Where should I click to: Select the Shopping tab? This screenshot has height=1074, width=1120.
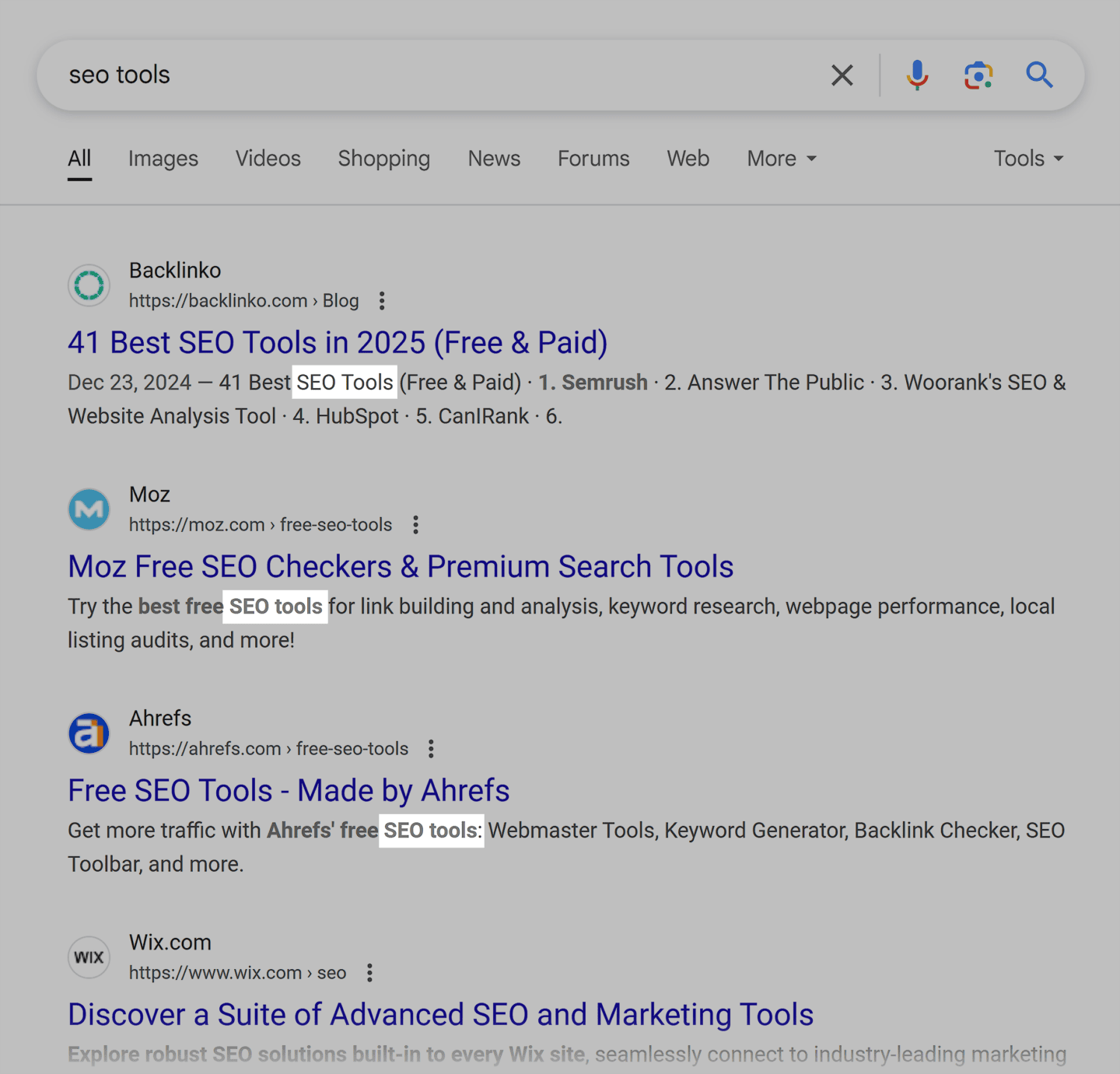(x=383, y=159)
